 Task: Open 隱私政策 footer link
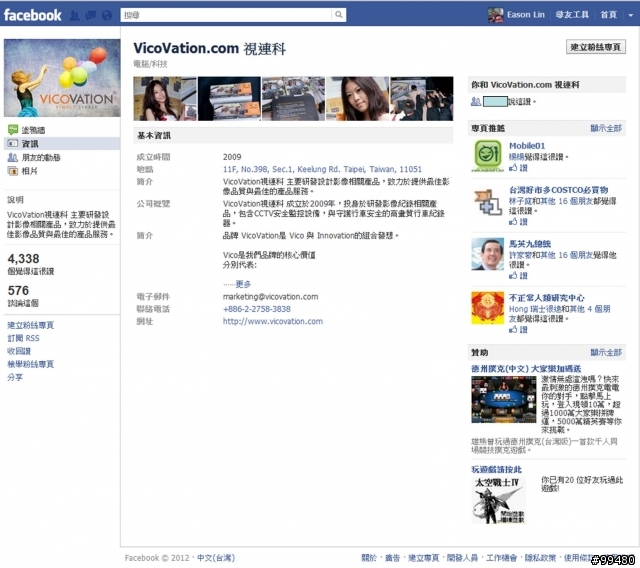pyautogui.click(x=540, y=558)
